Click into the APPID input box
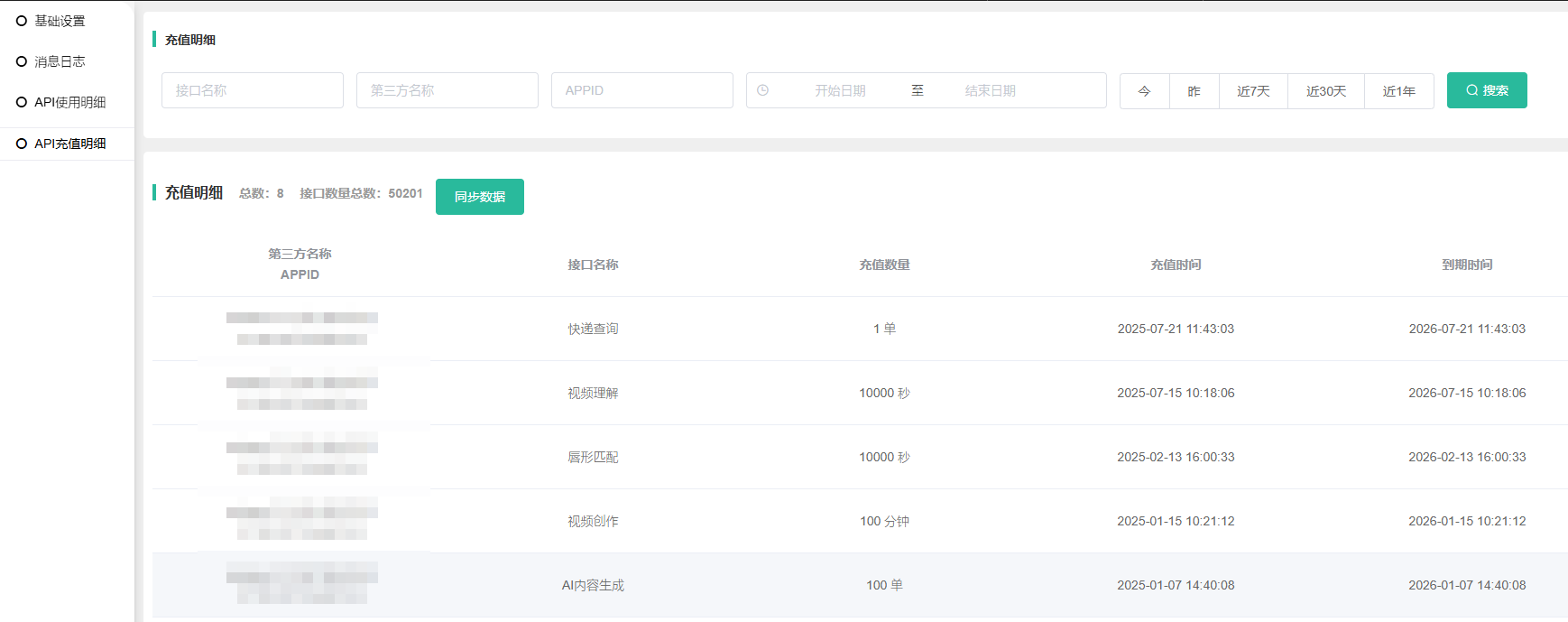The height and width of the screenshot is (622, 1568). [x=641, y=90]
